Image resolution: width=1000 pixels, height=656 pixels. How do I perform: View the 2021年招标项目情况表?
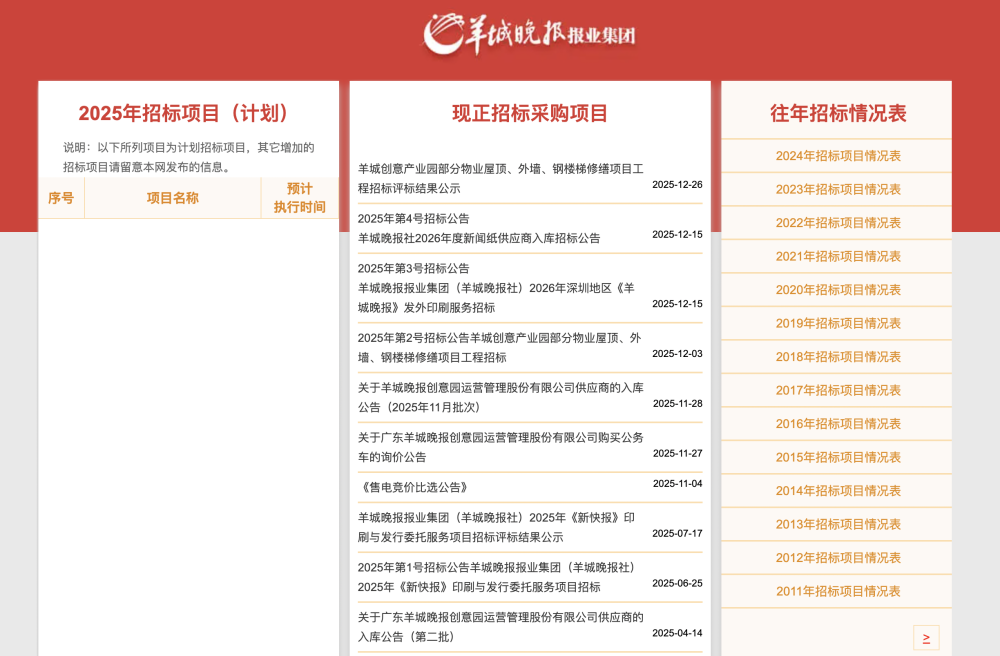(838, 255)
